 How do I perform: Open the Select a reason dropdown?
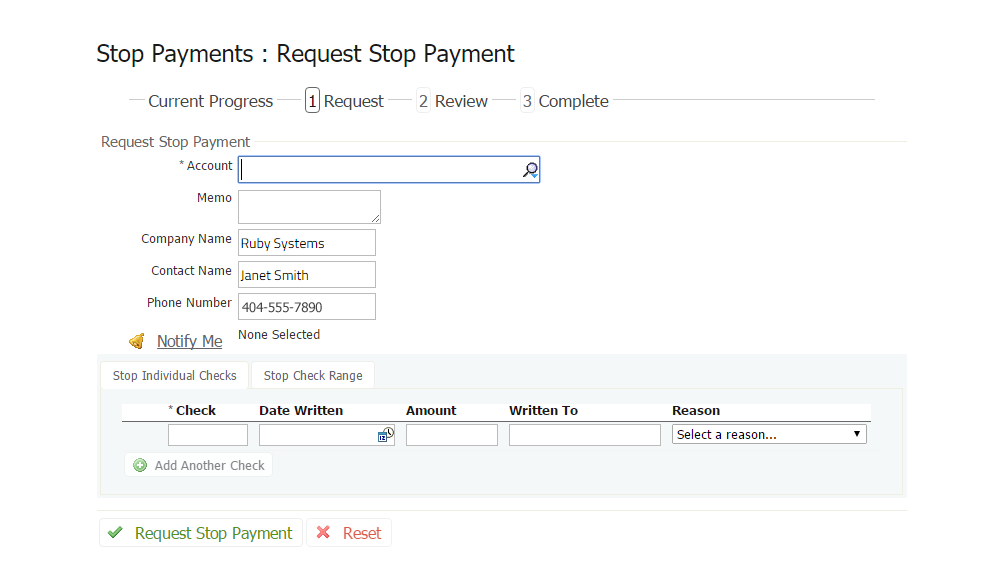pyautogui.click(x=768, y=435)
